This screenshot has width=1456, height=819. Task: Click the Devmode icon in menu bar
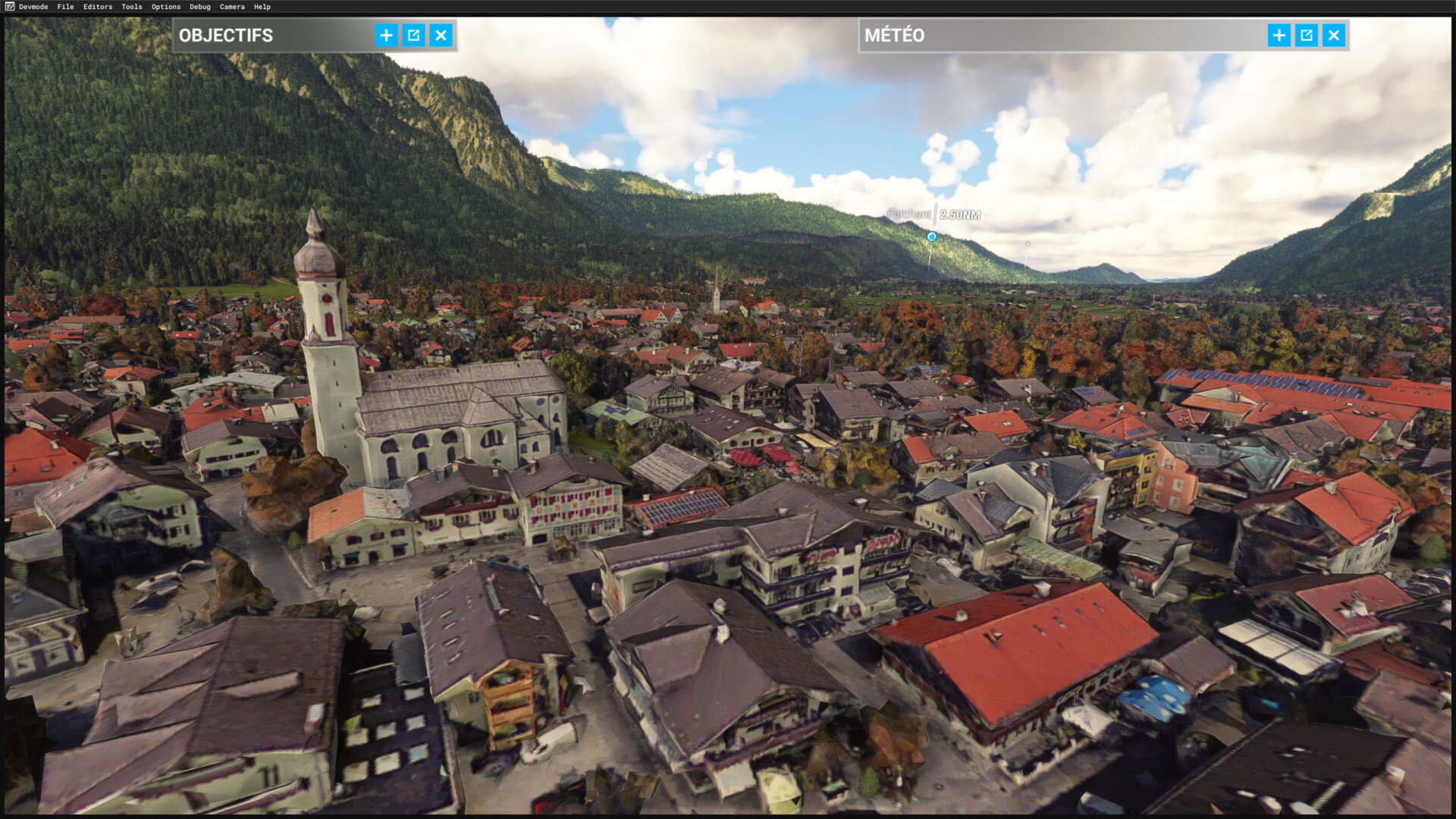[x=9, y=7]
